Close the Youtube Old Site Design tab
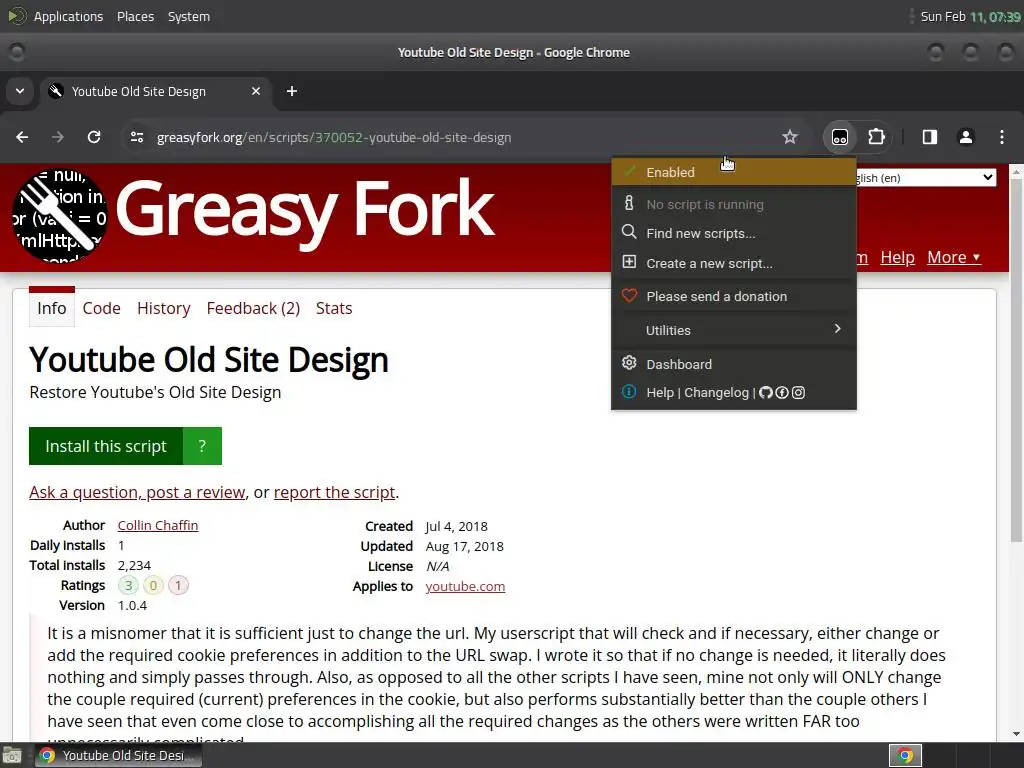 (x=256, y=91)
